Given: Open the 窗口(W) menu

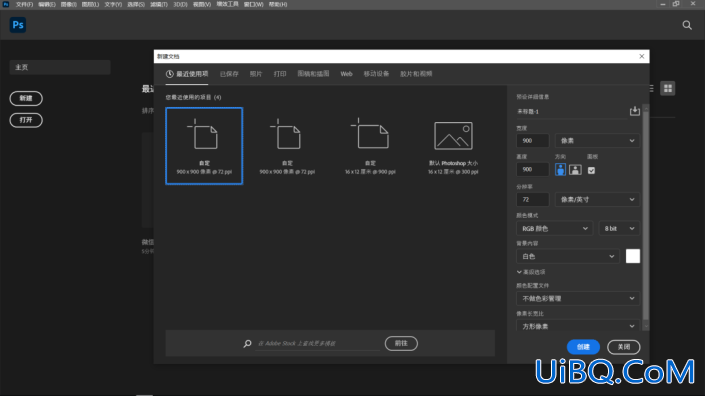Looking at the screenshot, I should (254, 4).
